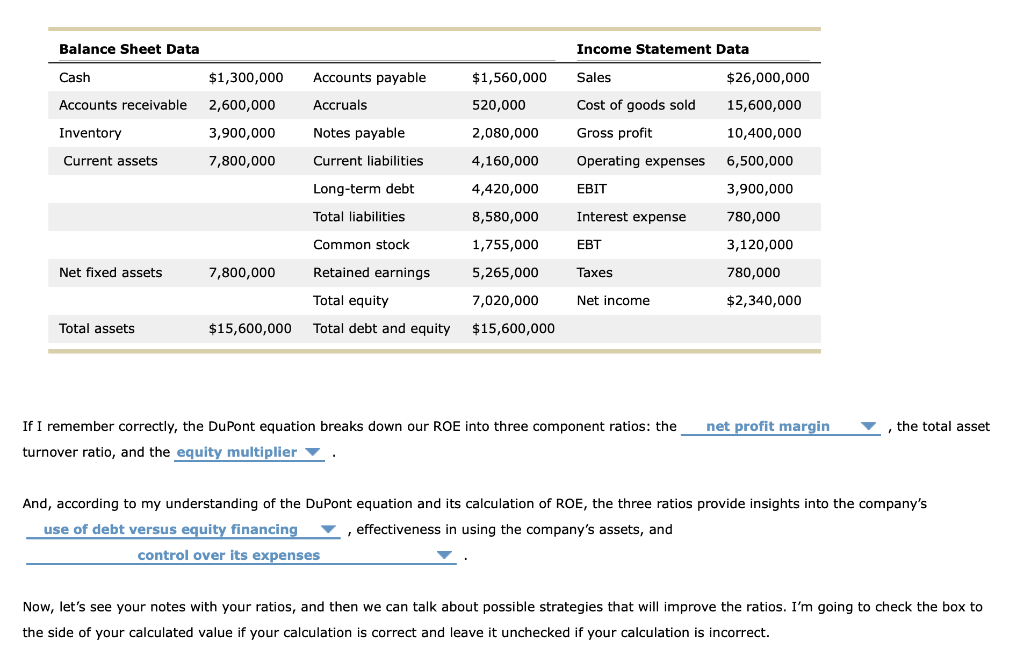Image resolution: width=1024 pixels, height=649 pixels.
Task: Click Total equity value 7,020,000
Action: coord(505,301)
